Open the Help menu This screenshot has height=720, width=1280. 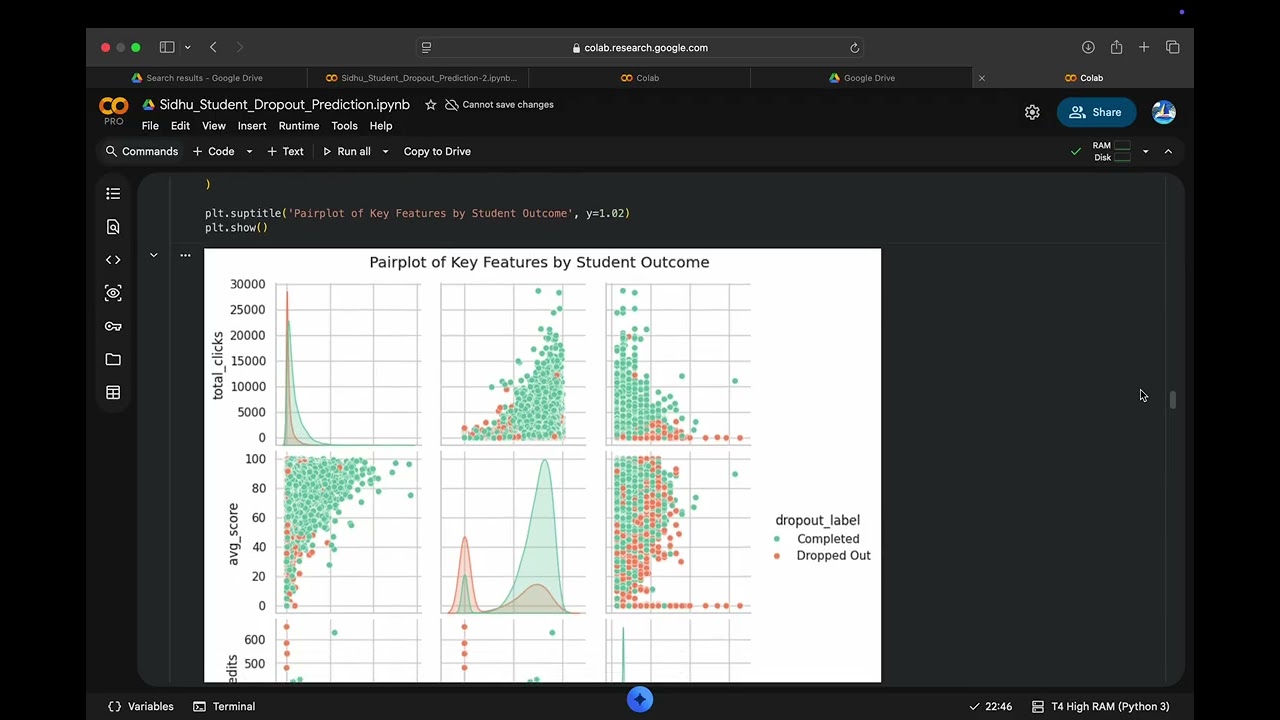coord(381,126)
